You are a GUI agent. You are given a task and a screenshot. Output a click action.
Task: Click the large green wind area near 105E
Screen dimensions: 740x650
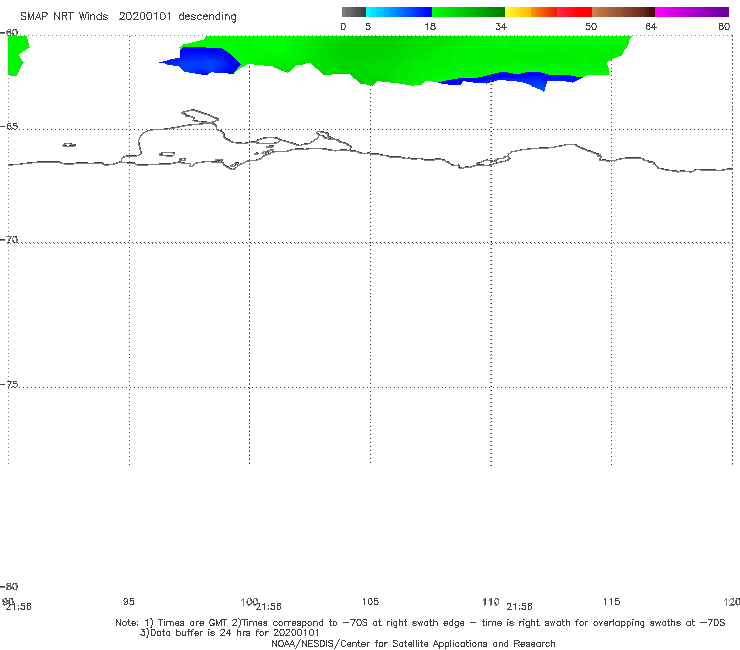(378, 54)
